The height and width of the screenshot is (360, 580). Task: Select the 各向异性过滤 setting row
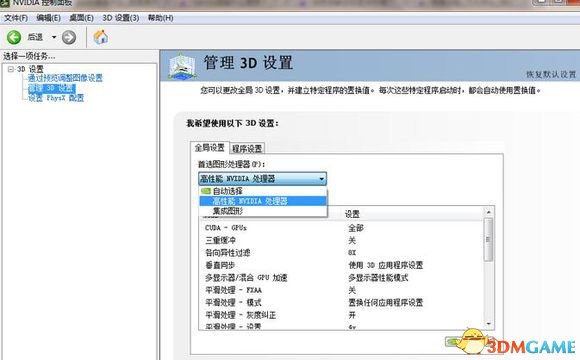click(341, 253)
